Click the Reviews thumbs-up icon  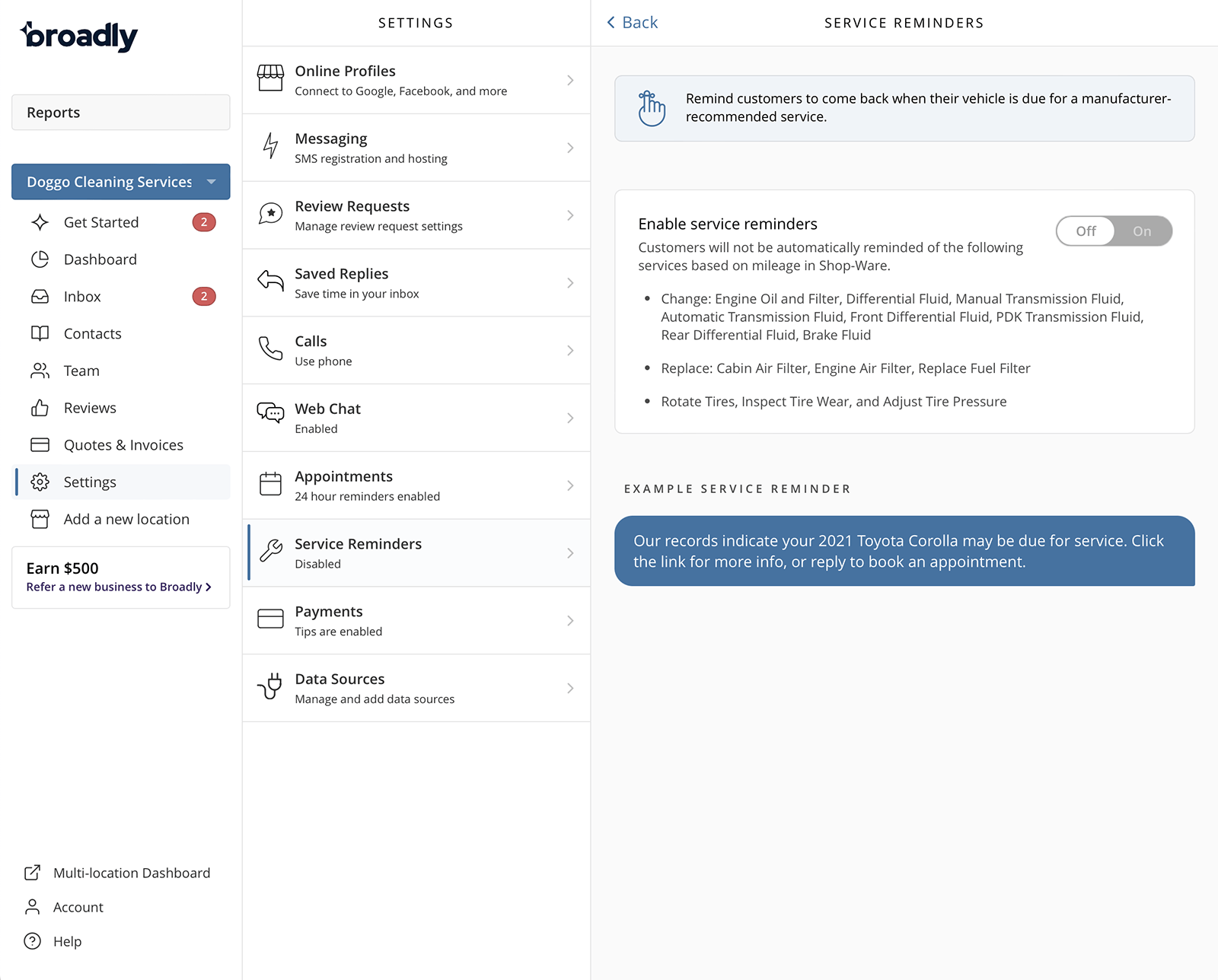click(40, 408)
